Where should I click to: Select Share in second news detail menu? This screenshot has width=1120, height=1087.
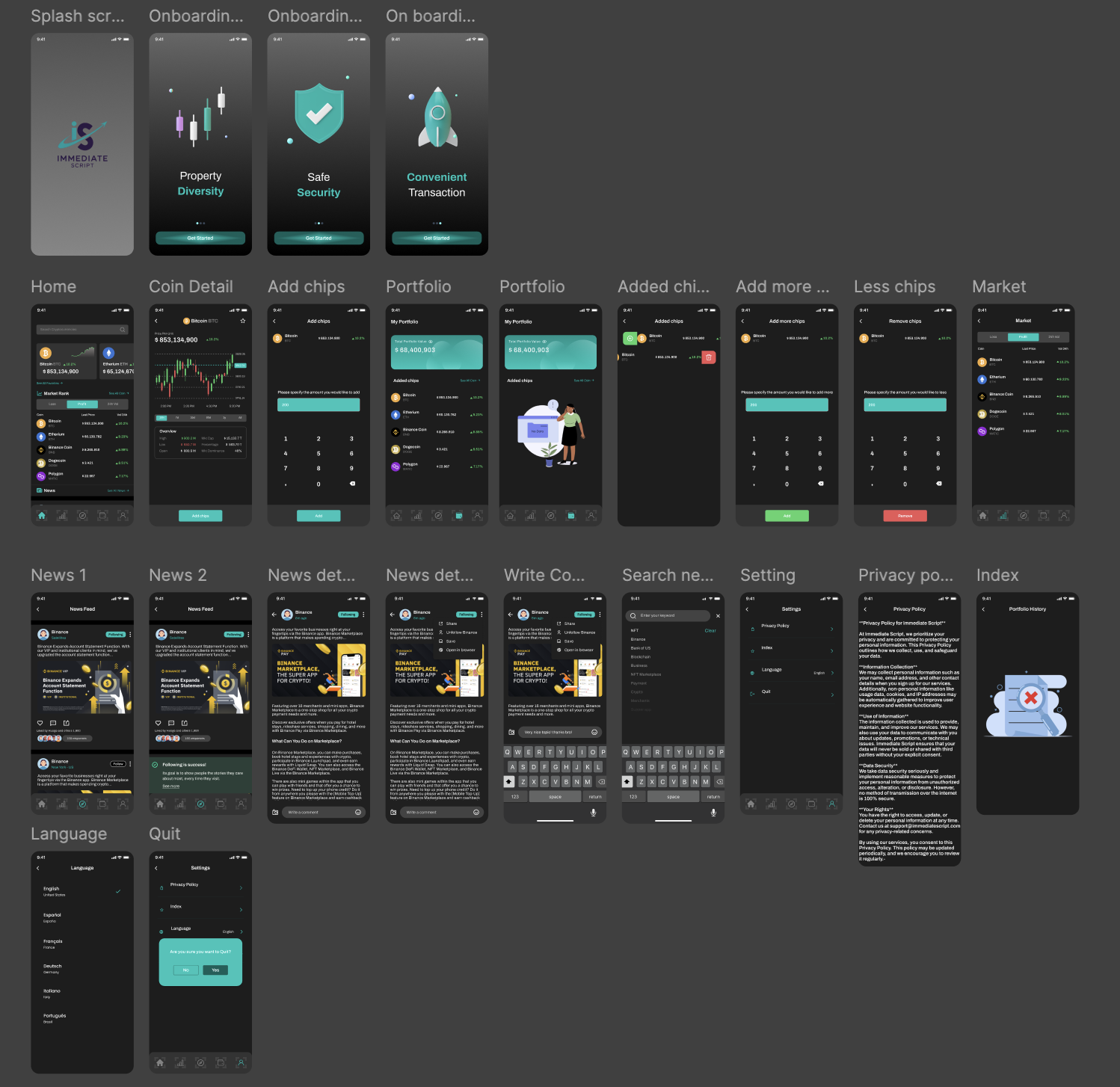pyautogui.click(x=452, y=623)
